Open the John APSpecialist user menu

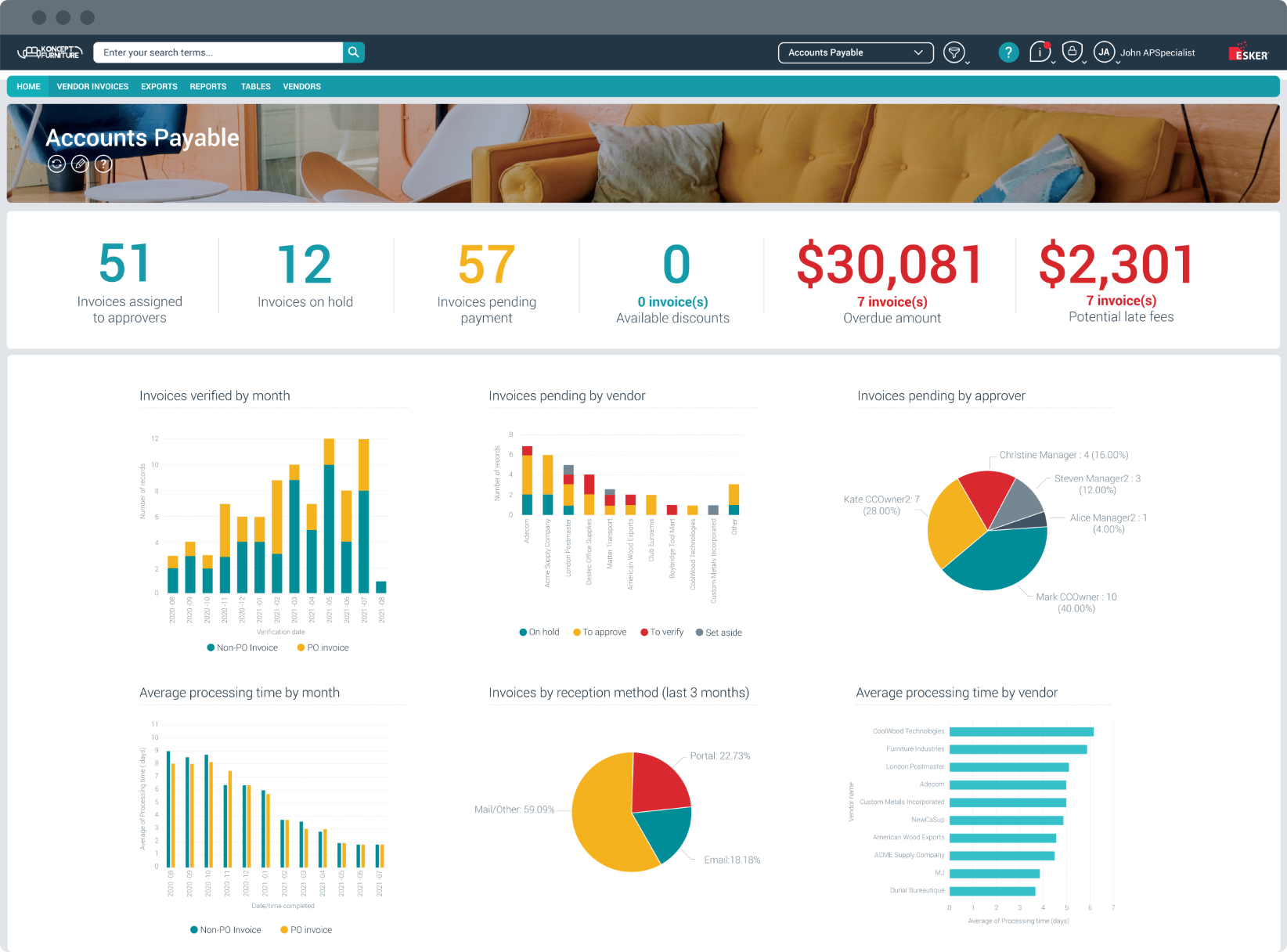(x=1156, y=52)
